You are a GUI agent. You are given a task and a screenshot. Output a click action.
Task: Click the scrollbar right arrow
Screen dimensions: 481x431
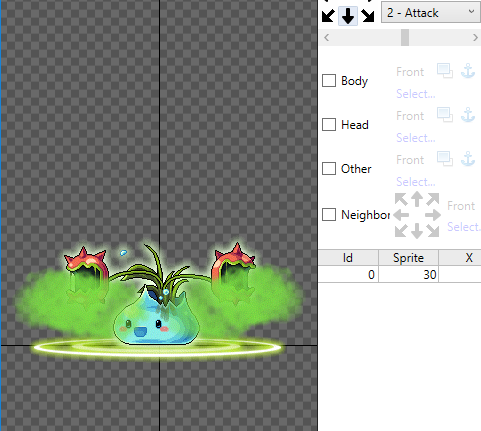475,37
